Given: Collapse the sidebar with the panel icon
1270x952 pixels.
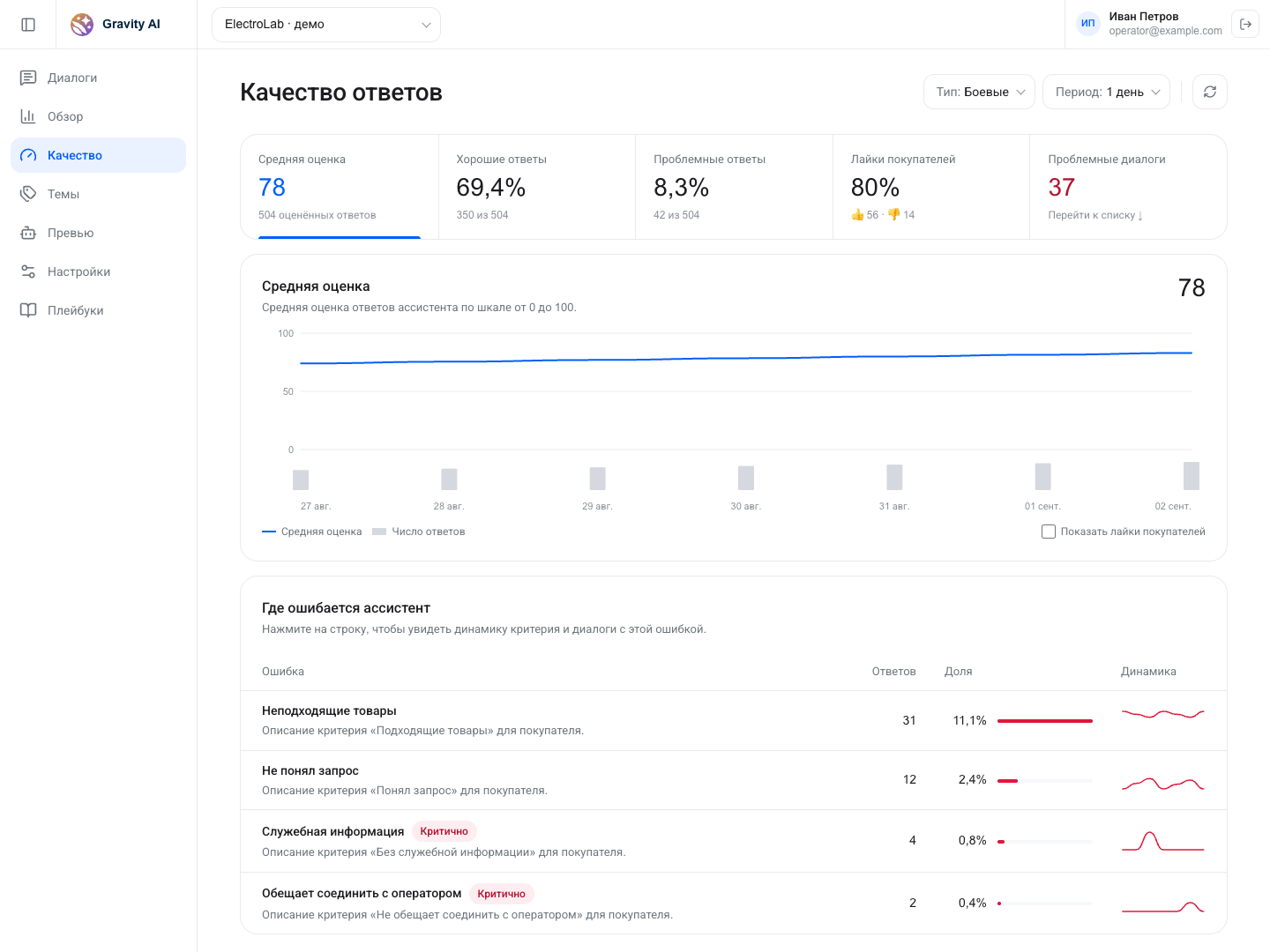Looking at the screenshot, I should (x=28, y=25).
